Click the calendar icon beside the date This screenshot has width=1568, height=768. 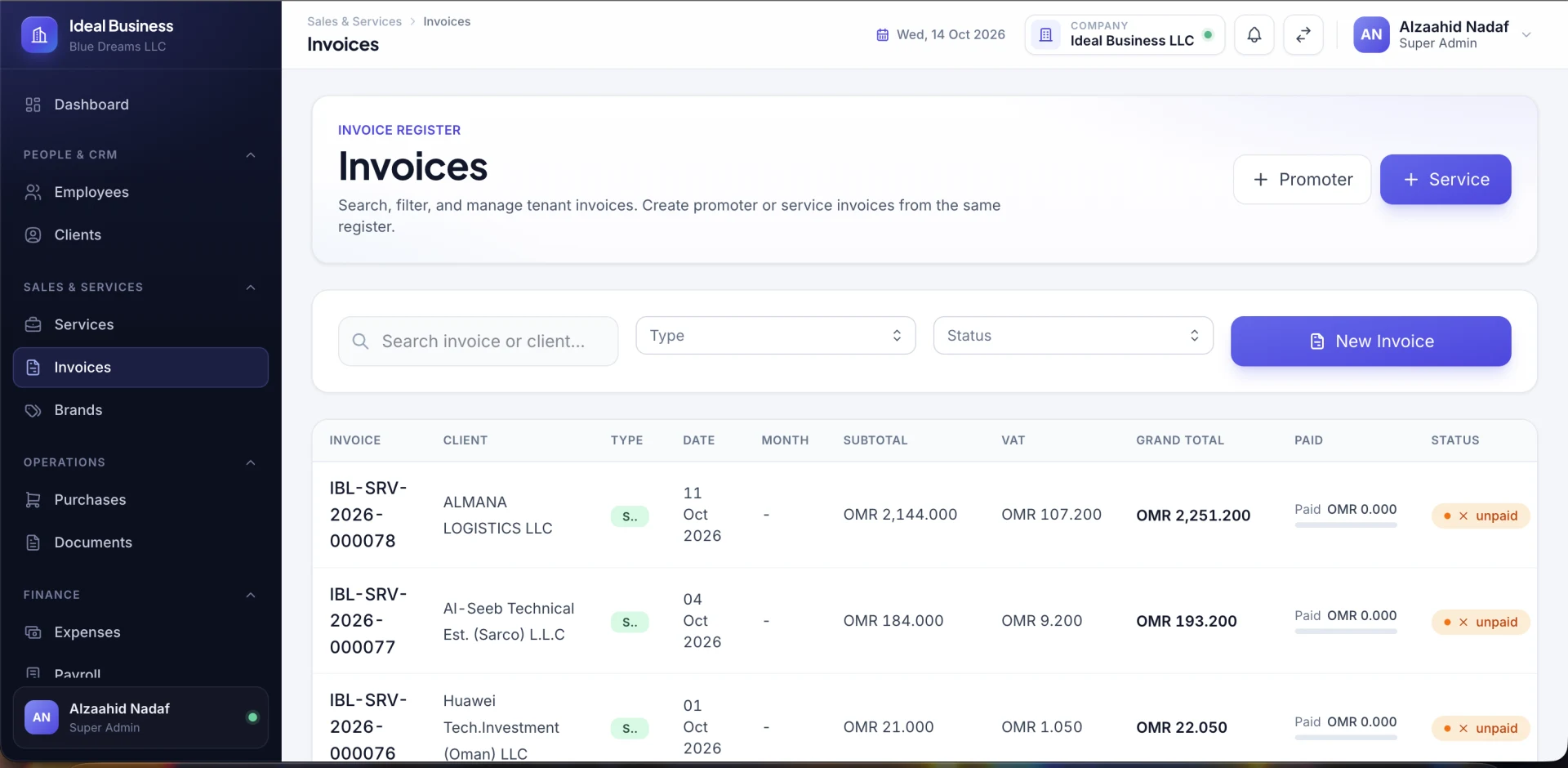[x=883, y=35]
